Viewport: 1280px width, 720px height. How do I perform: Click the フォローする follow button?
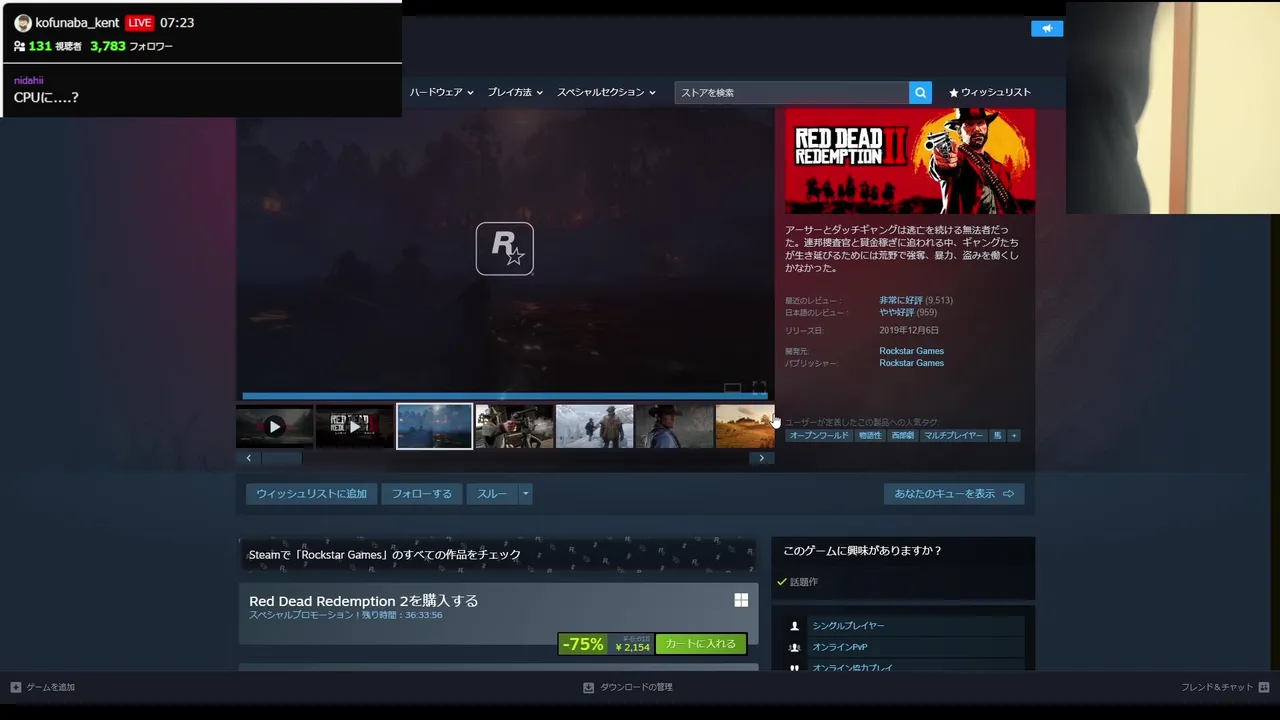click(421, 494)
